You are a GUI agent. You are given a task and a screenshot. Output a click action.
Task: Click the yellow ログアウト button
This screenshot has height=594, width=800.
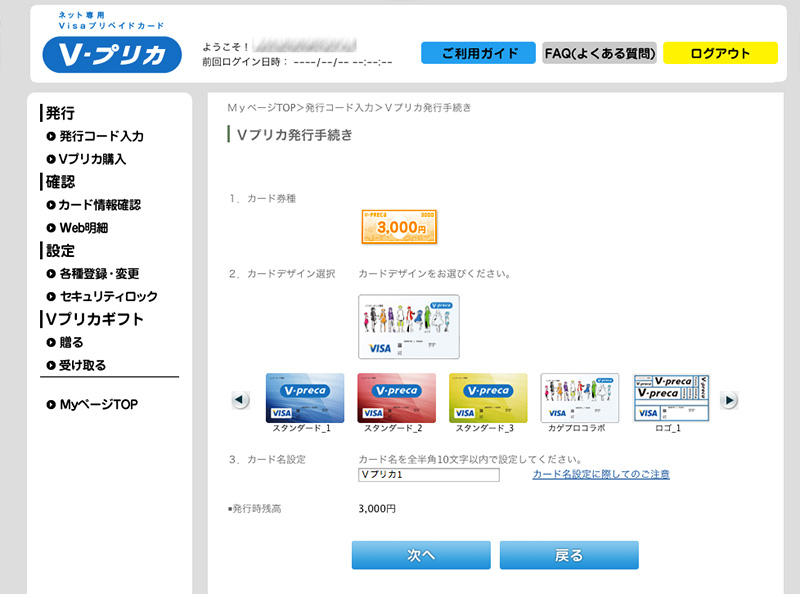point(720,53)
